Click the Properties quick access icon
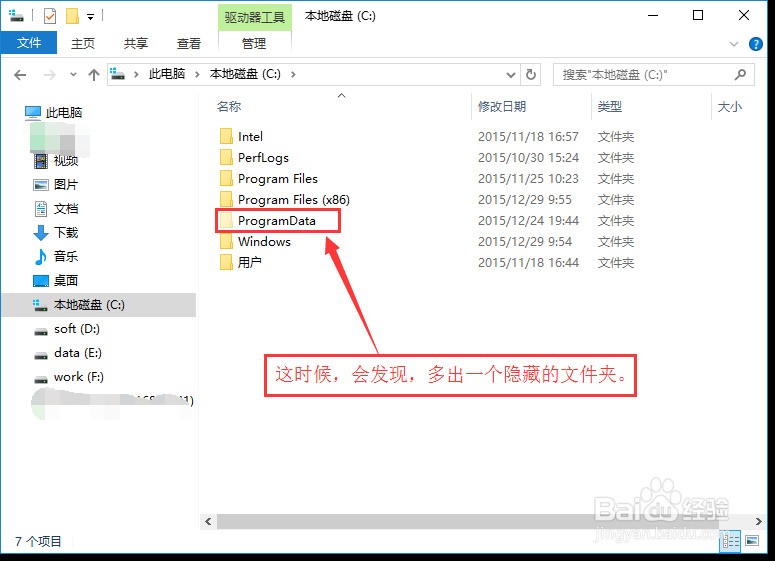This screenshot has height=561, width=775. (50, 16)
